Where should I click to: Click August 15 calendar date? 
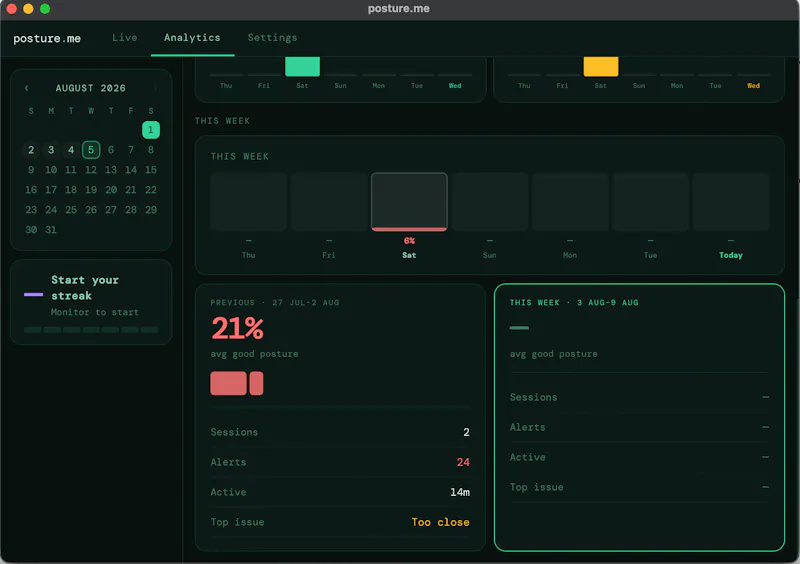click(151, 169)
